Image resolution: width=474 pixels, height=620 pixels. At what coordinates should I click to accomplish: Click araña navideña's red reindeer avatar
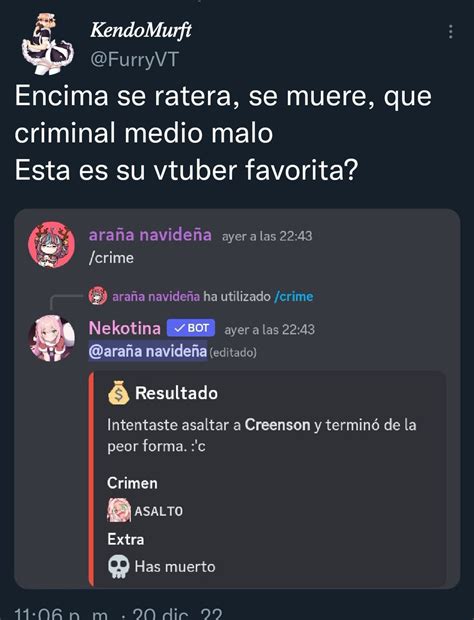click(51, 245)
